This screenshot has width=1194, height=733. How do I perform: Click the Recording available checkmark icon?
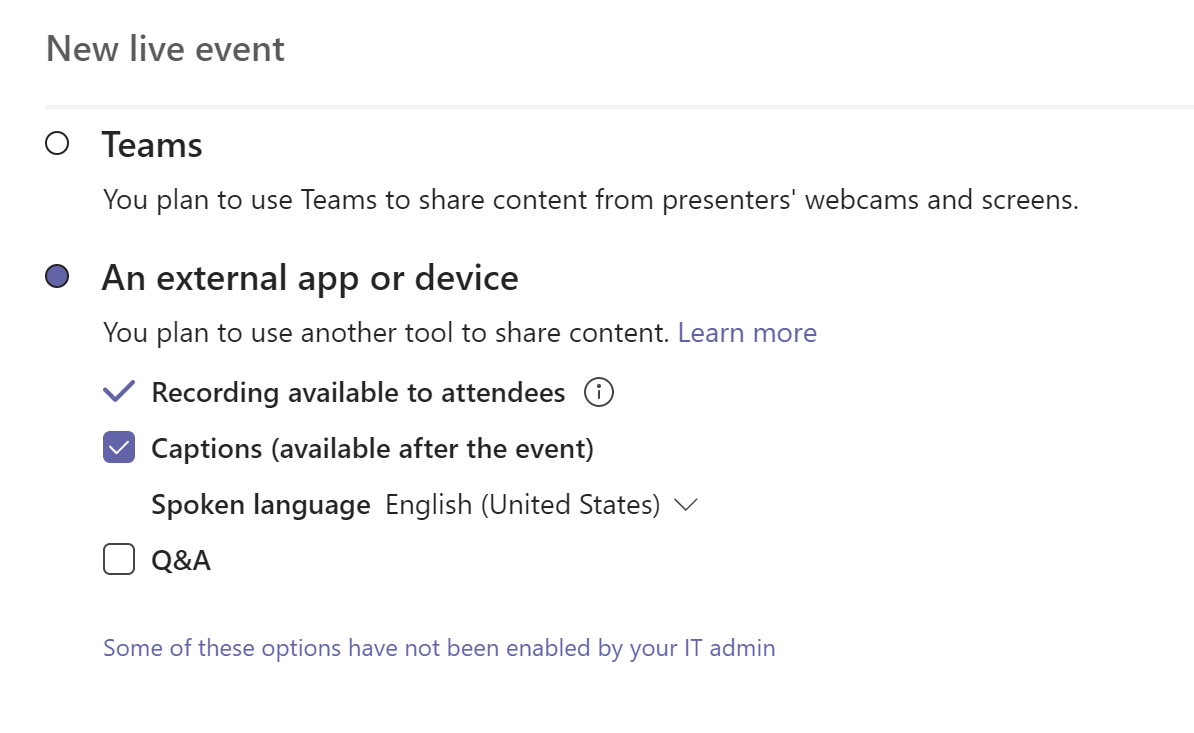coord(119,392)
